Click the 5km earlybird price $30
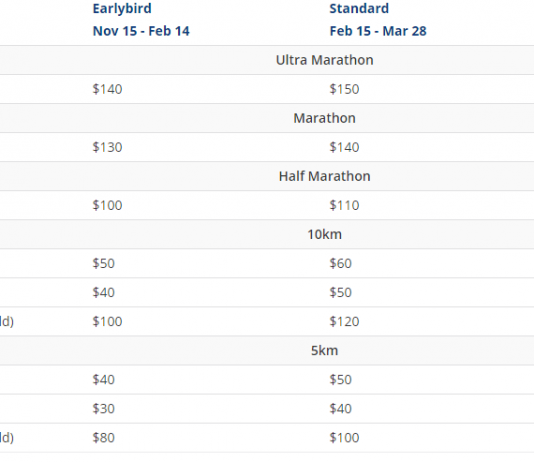This screenshot has height=462, width=534. tap(104, 409)
